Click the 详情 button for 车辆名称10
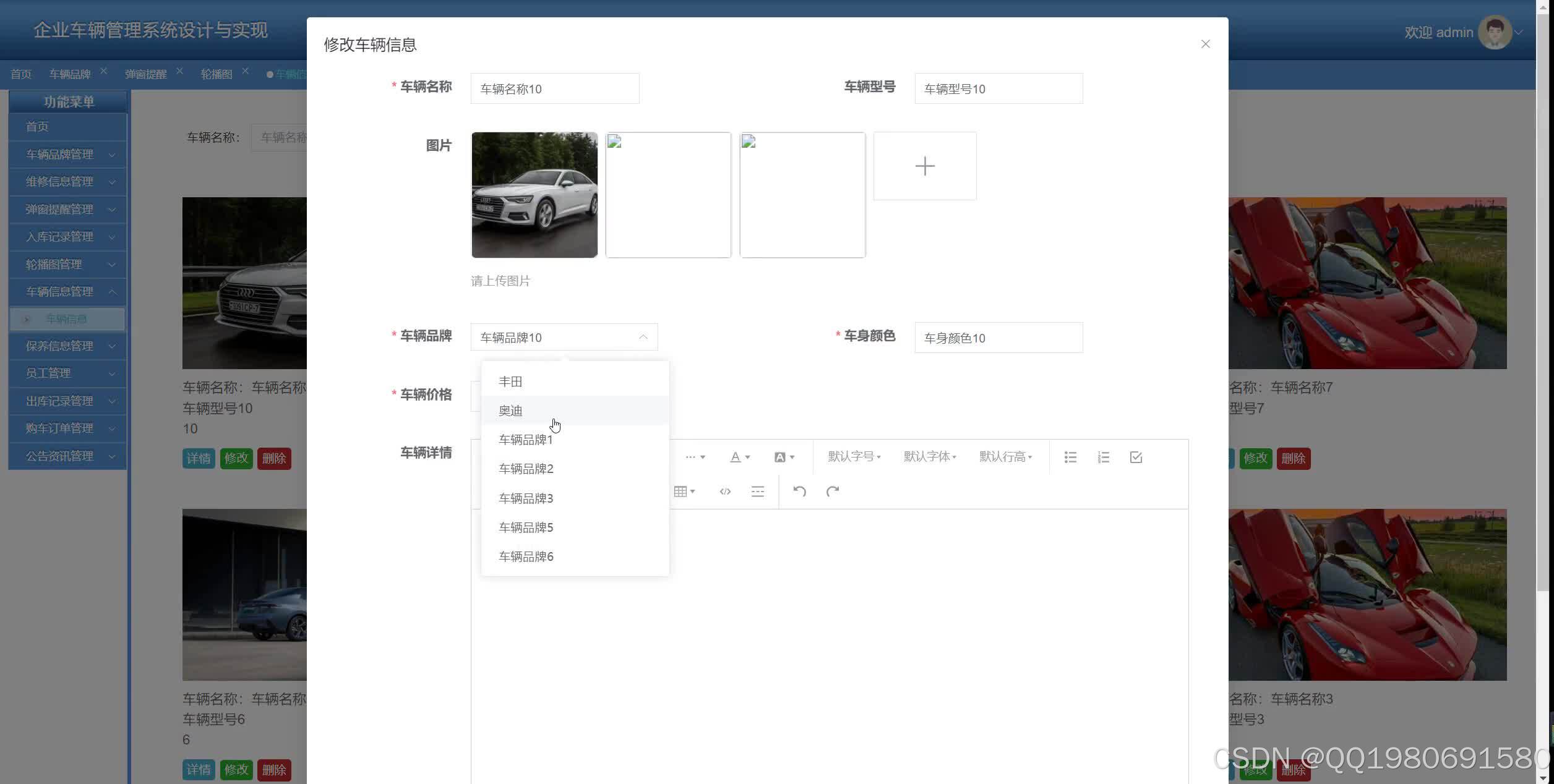Viewport: 1554px width, 784px height. click(199, 458)
